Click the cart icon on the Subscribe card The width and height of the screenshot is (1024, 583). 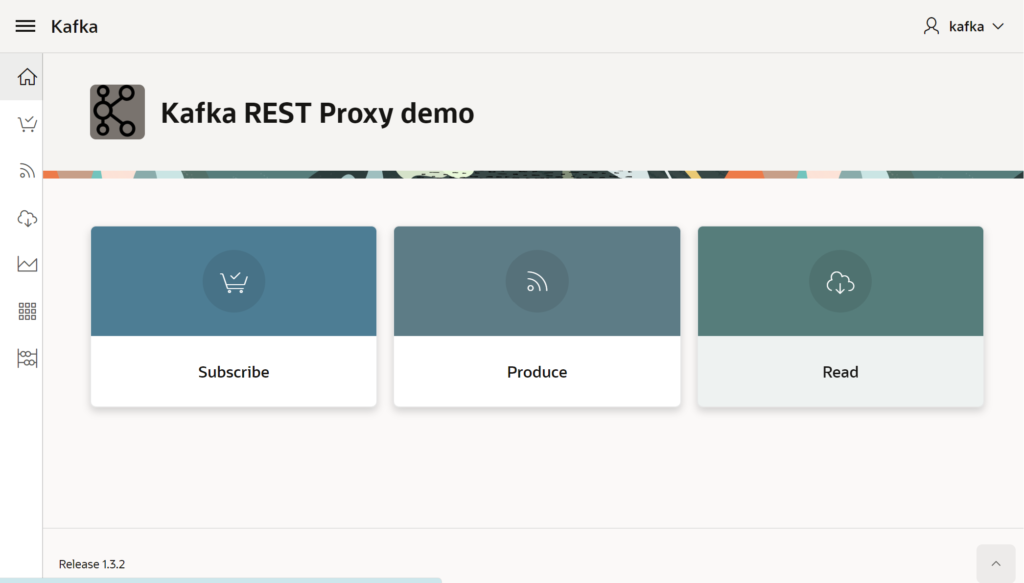coord(234,281)
